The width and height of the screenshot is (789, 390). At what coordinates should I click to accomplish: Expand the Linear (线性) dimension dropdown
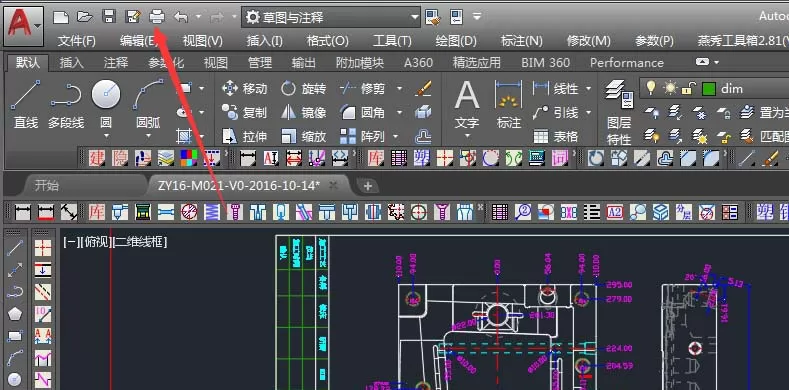pos(588,89)
